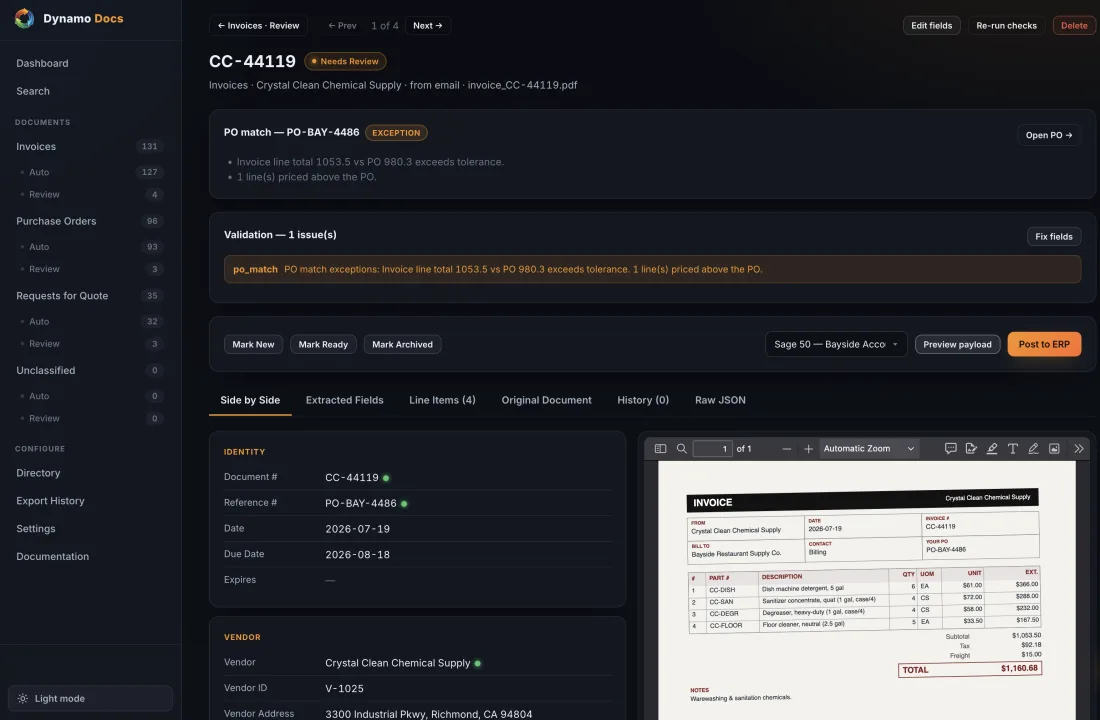Open Documentation

90,556
